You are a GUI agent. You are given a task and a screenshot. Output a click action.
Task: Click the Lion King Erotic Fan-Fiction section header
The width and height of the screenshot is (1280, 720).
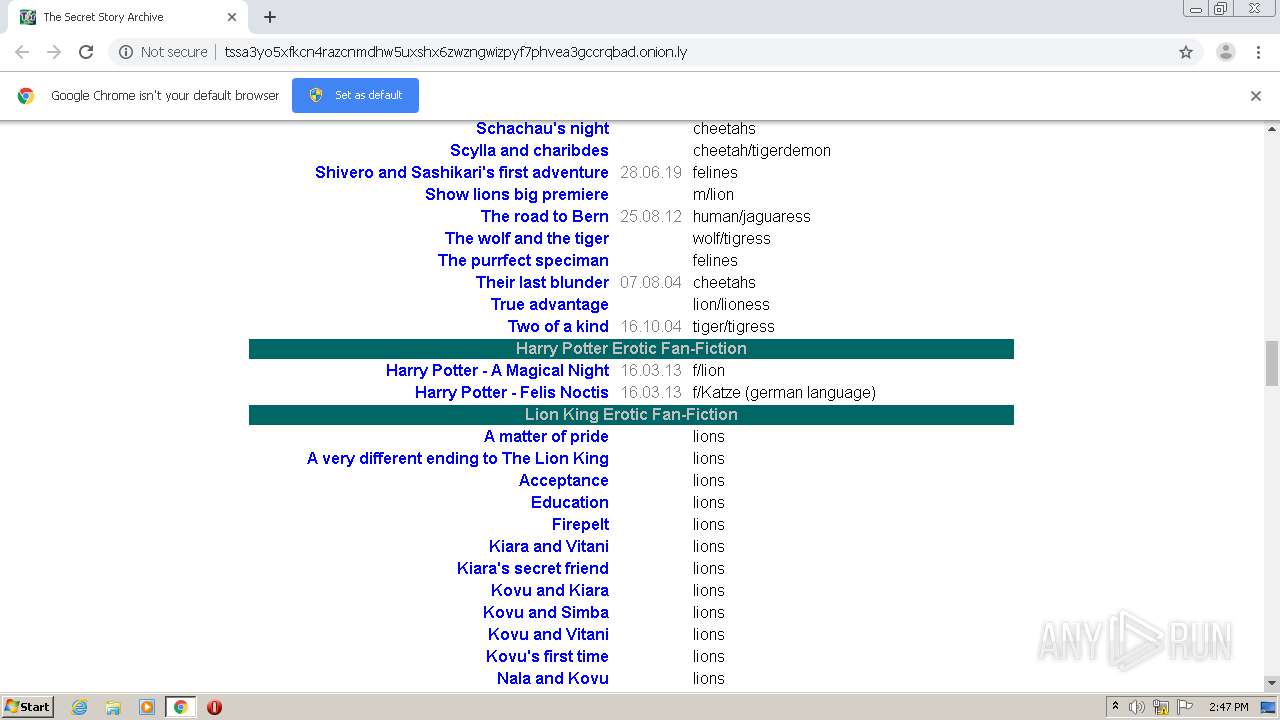[631, 414]
